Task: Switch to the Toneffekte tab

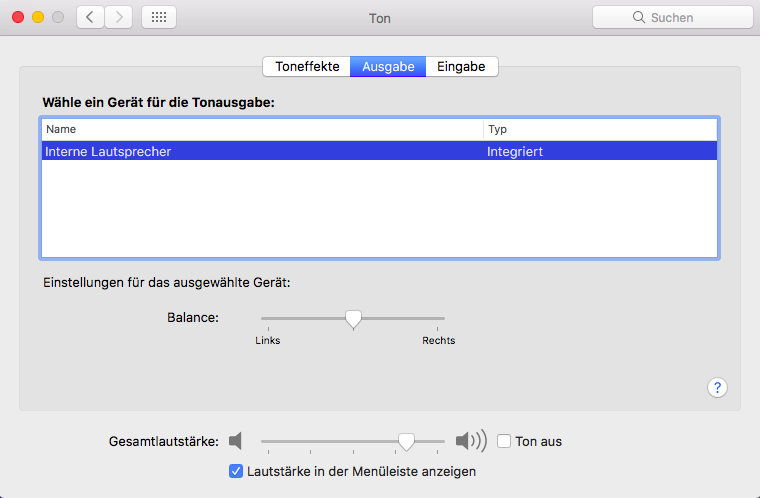Action: 307,67
